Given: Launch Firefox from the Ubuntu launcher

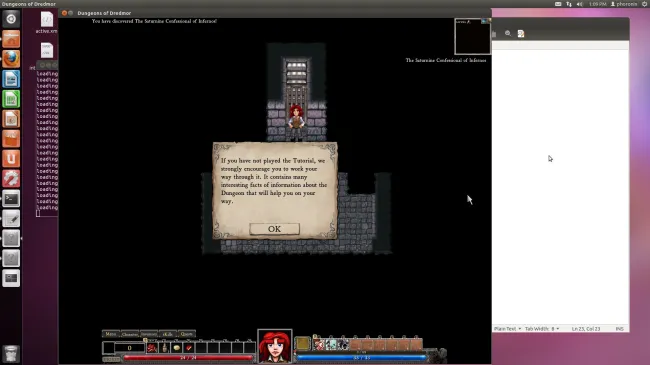Looking at the screenshot, I should pyautogui.click(x=11, y=58).
